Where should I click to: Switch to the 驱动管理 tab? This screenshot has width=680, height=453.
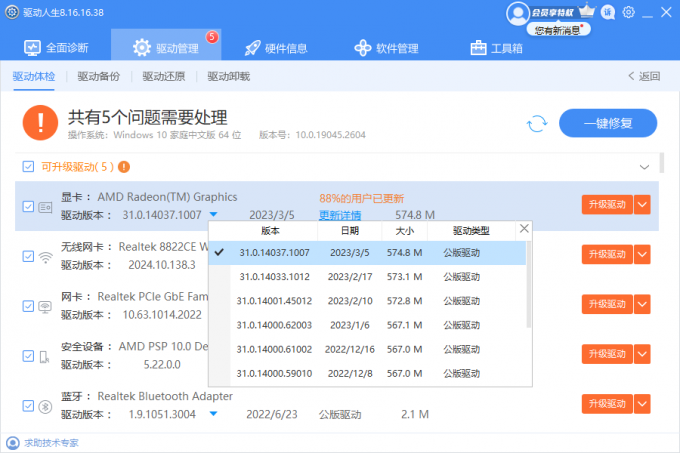click(x=166, y=46)
